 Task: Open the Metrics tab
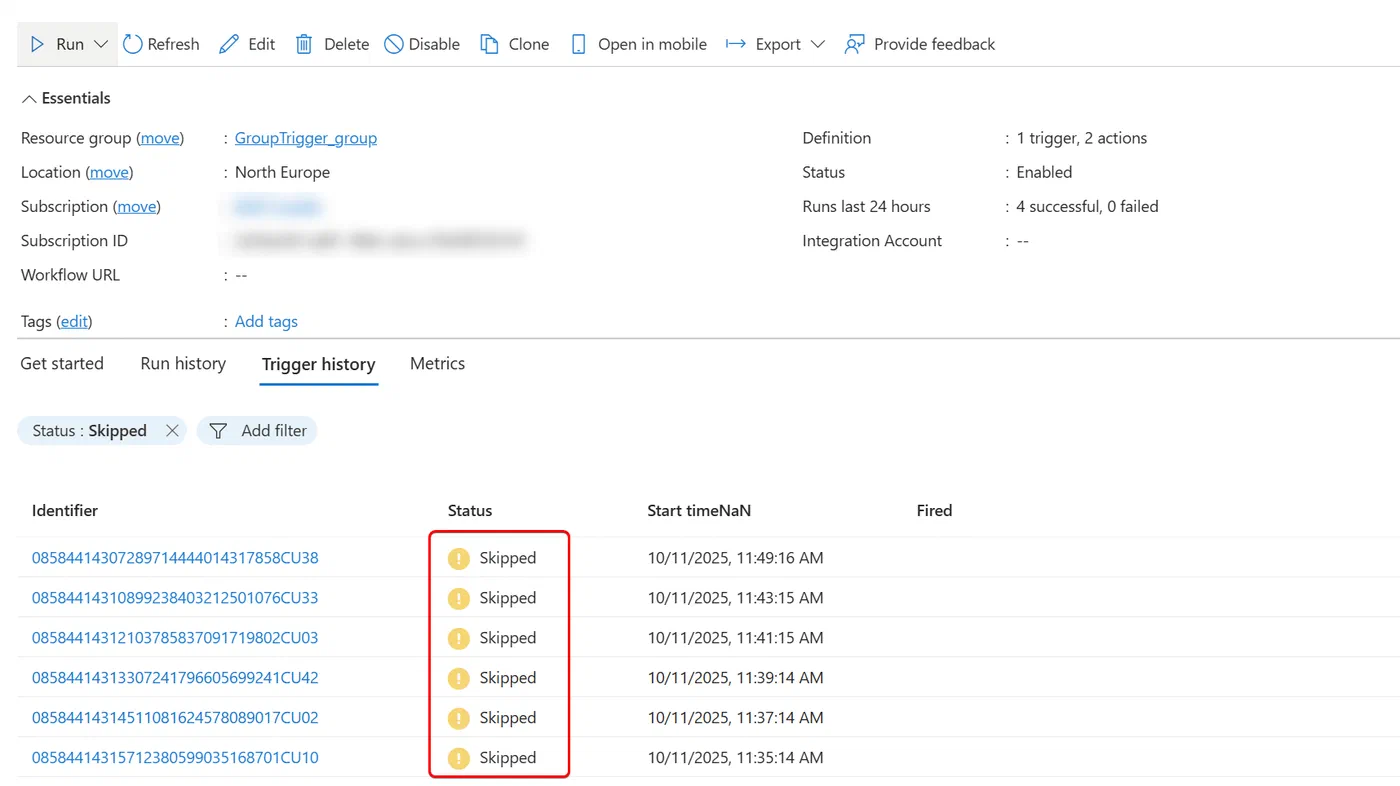pyautogui.click(x=437, y=363)
